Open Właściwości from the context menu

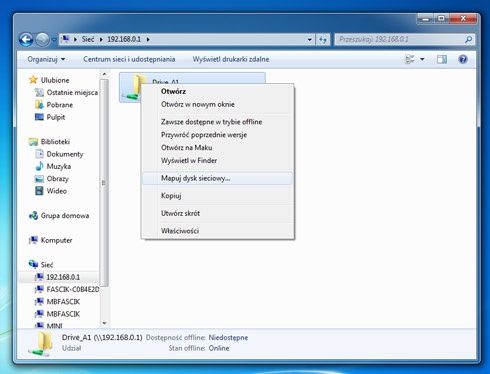pyautogui.click(x=217, y=231)
